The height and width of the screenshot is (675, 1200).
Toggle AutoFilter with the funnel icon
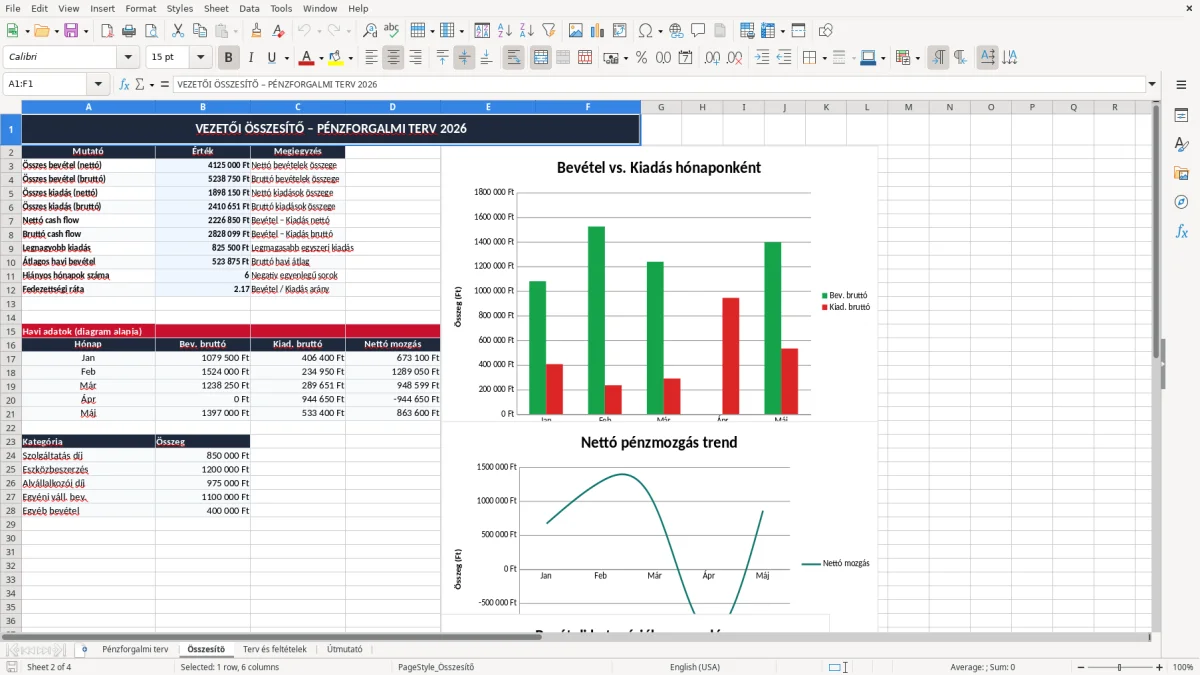pos(549,31)
